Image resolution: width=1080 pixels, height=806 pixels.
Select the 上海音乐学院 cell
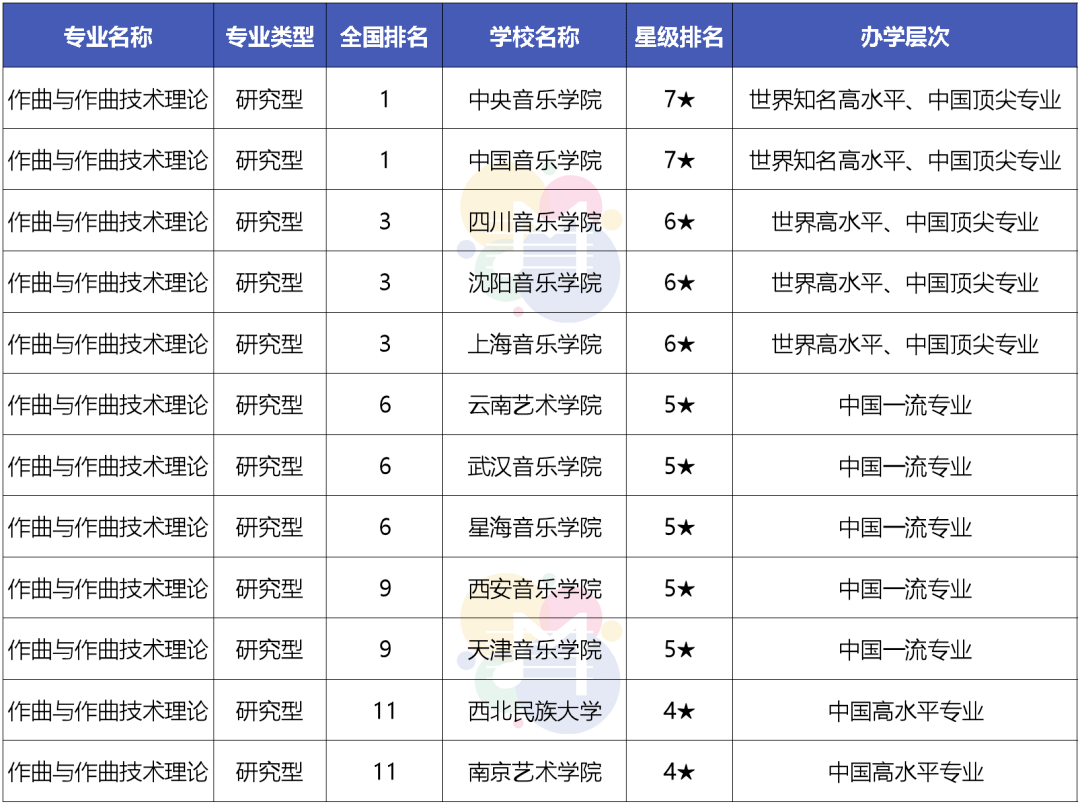coord(535,344)
